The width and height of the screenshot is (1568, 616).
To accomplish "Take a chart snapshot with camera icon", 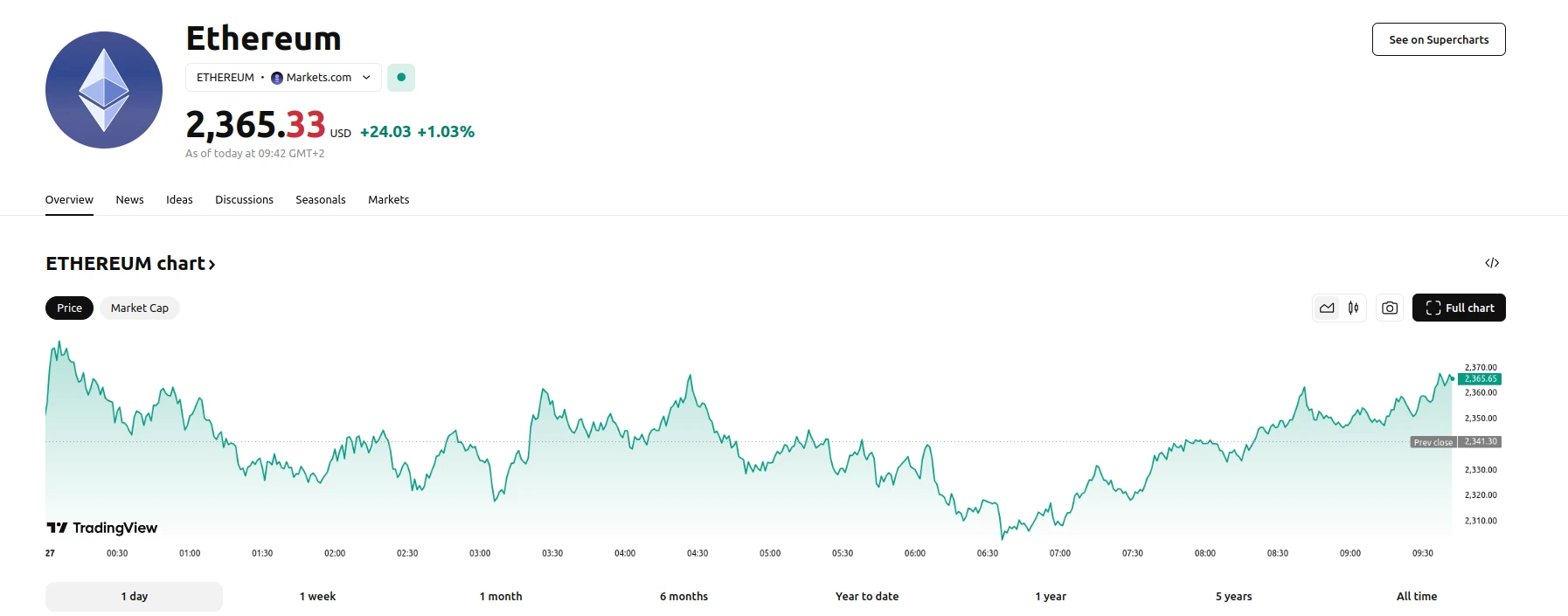I will tap(1390, 308).
